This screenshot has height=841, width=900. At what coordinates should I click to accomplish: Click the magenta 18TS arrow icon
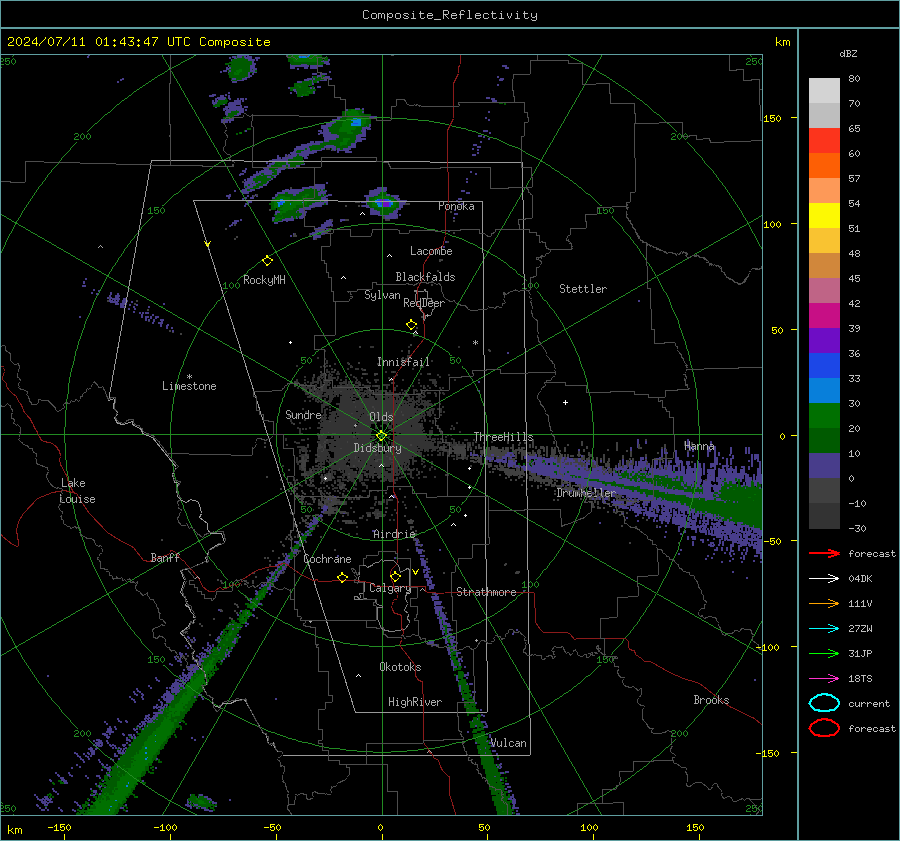824,679
